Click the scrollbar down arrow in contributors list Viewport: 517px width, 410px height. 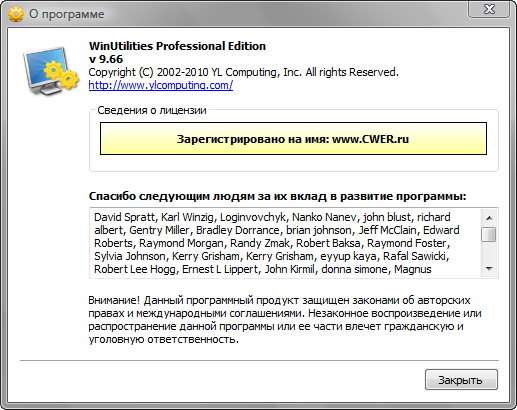coord(489,269)
